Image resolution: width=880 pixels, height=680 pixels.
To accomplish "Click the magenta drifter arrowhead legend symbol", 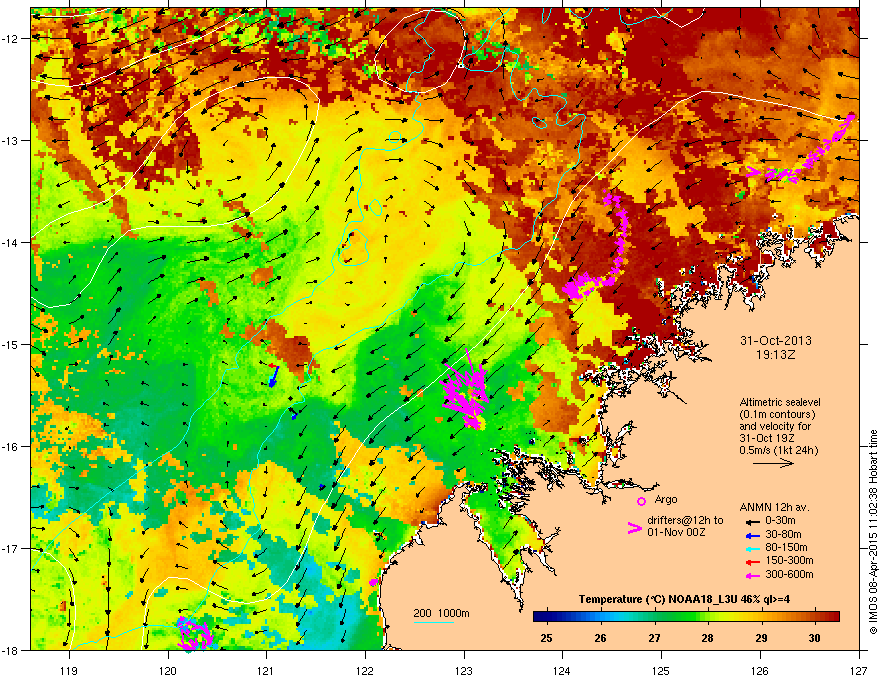I will tap(635, 527).
